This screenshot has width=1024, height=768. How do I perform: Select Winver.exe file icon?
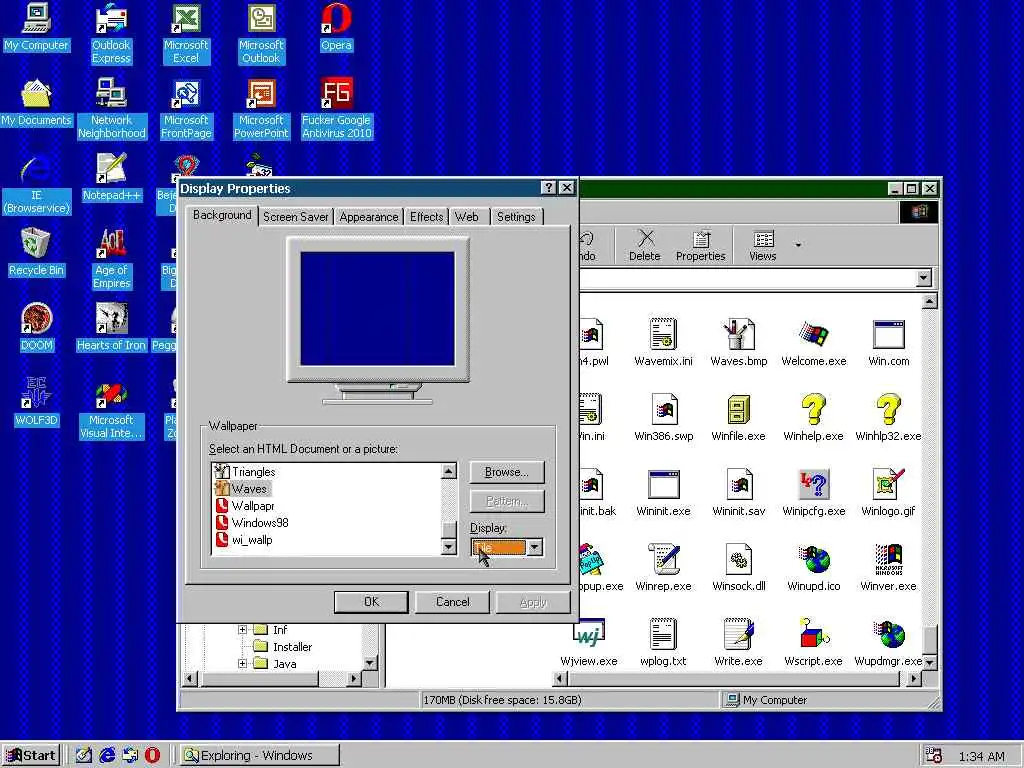888,568
